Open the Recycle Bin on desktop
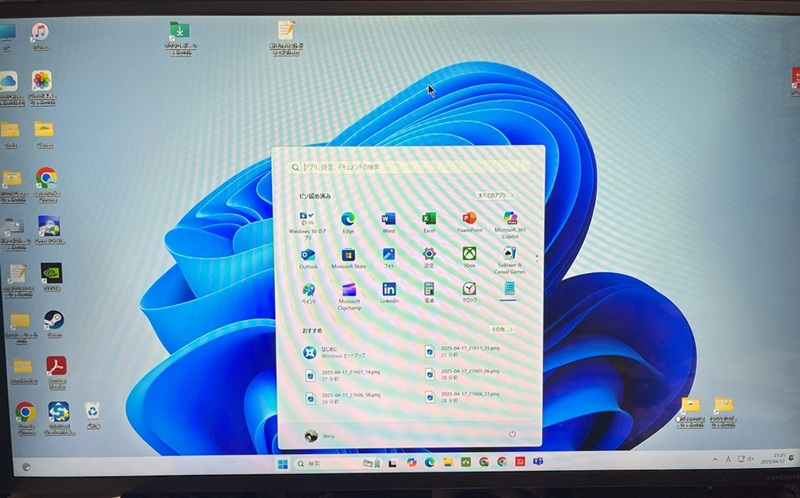 pyautogui.click(x=92, y=411)
